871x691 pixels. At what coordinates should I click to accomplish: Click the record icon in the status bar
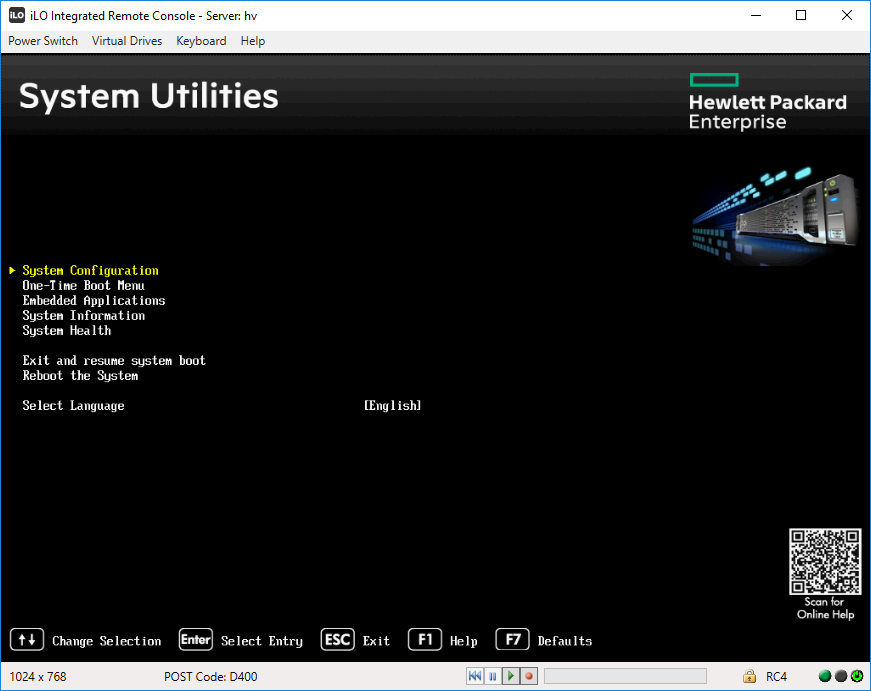pyautogui.click(x=528, y=676)
